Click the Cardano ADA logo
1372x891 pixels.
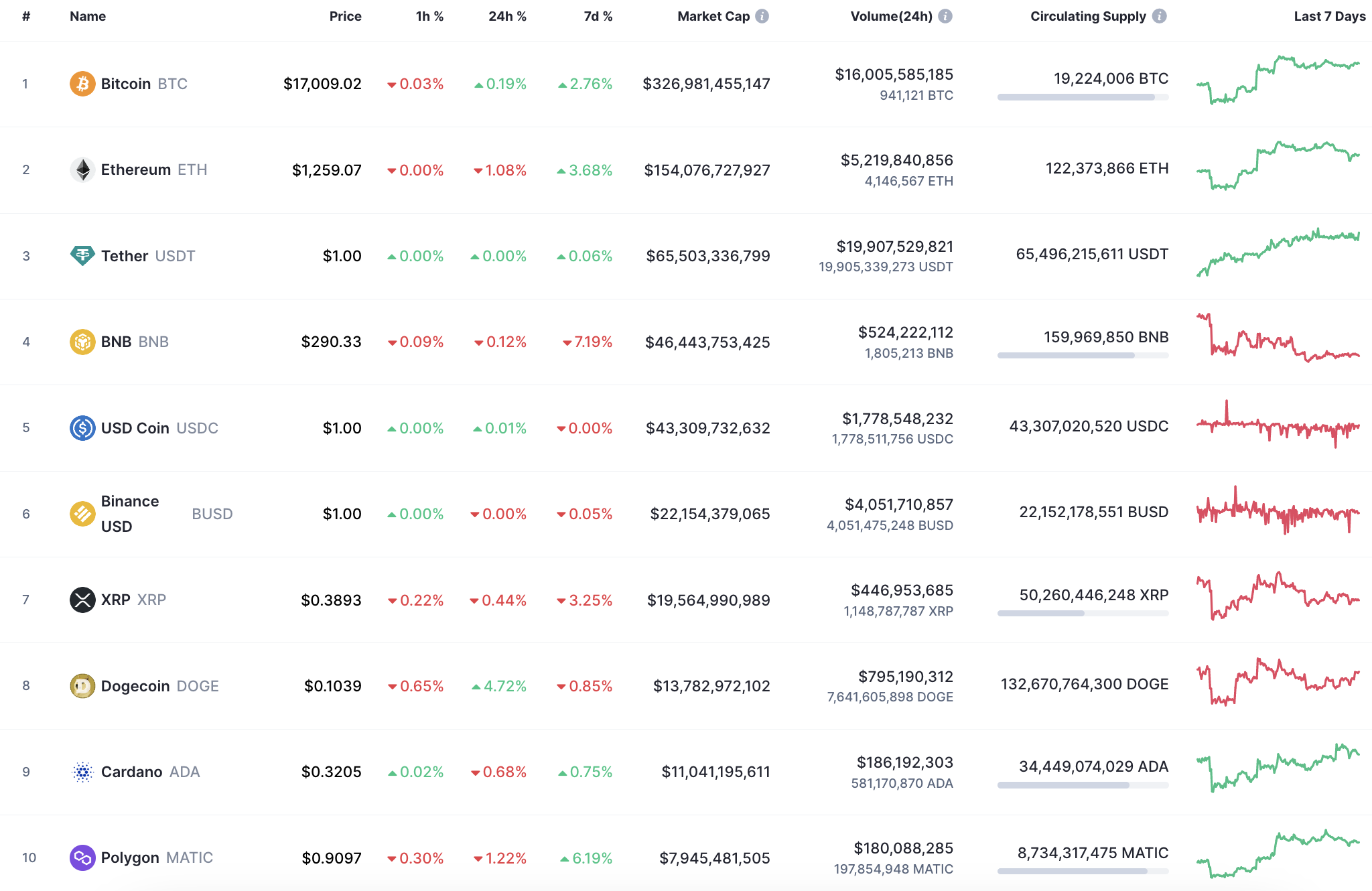tap(82, 772)
